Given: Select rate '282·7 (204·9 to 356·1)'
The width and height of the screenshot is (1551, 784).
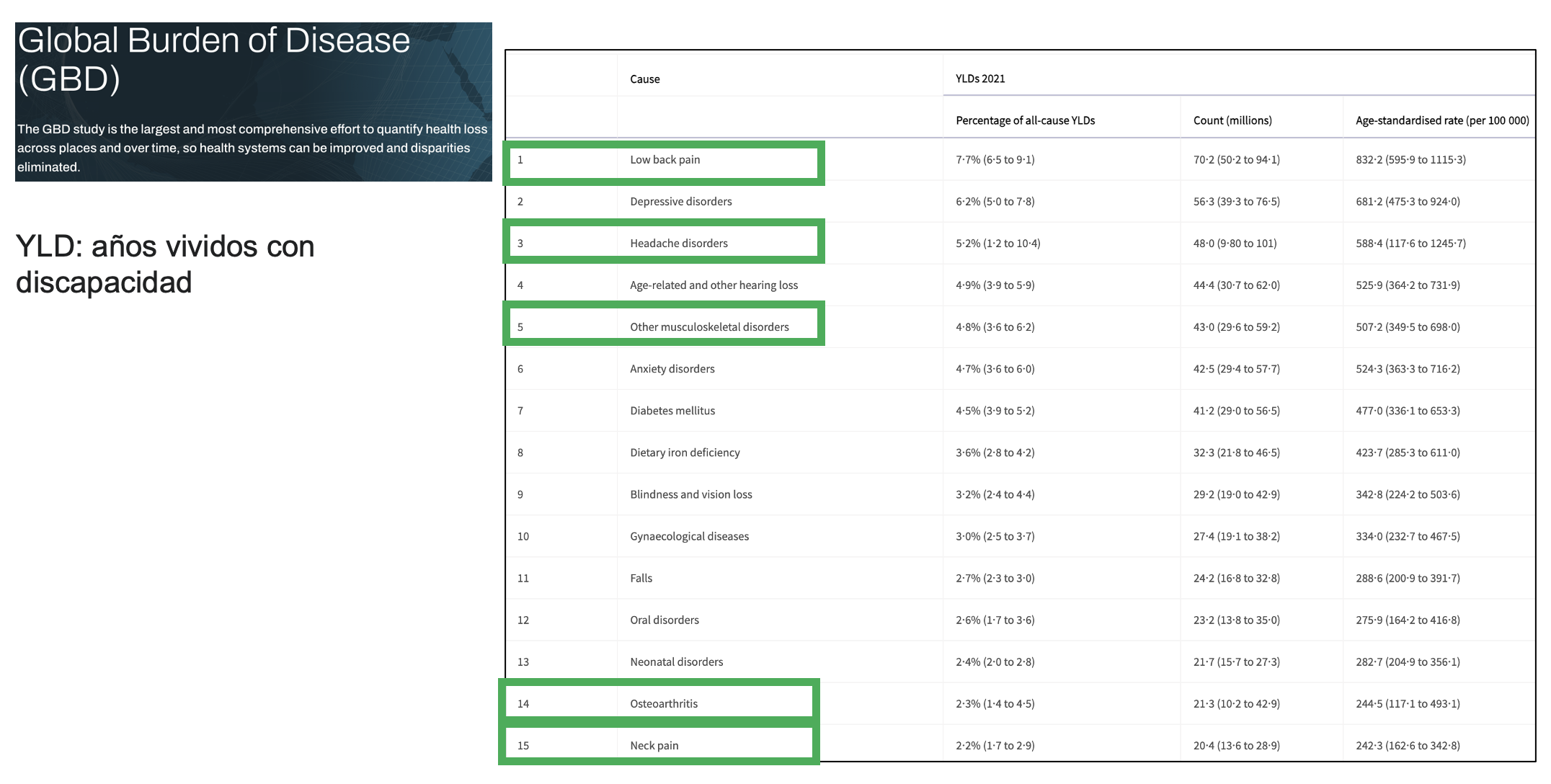Looking at the screenshot, I should pyautogui.click(x=1408, y=661).
